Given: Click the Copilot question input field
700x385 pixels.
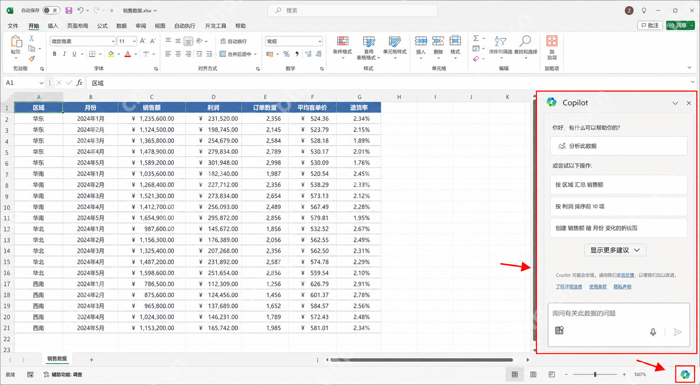Looking at the screenshot, I should click(x=619, y=324).
